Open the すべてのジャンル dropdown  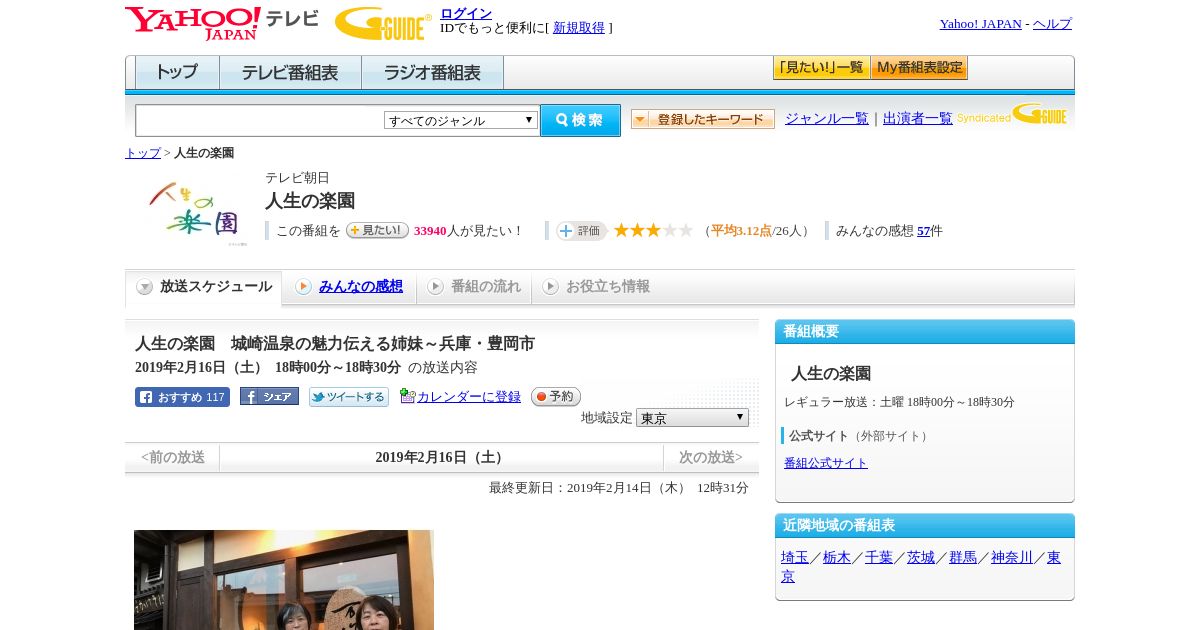[x=461, y=120]
